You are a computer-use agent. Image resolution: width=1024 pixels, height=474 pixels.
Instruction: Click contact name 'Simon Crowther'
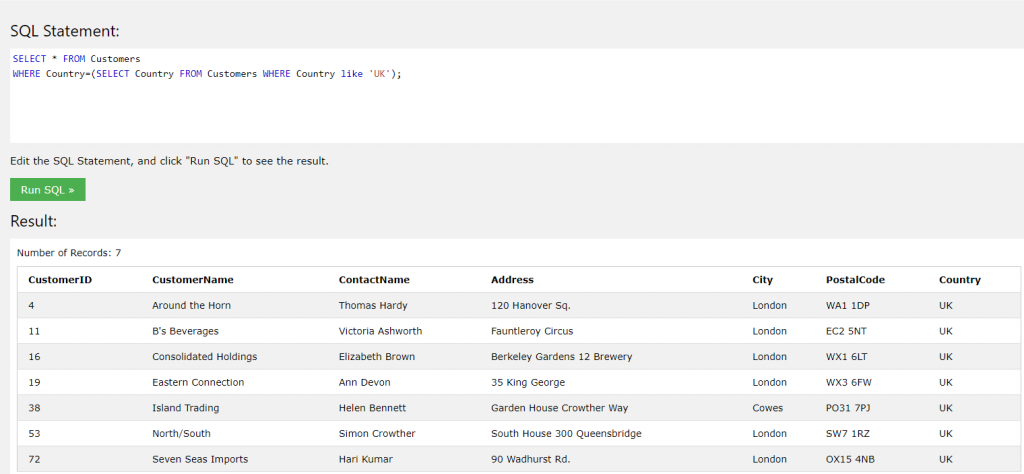pyautogui.click(x=377, y=434)
